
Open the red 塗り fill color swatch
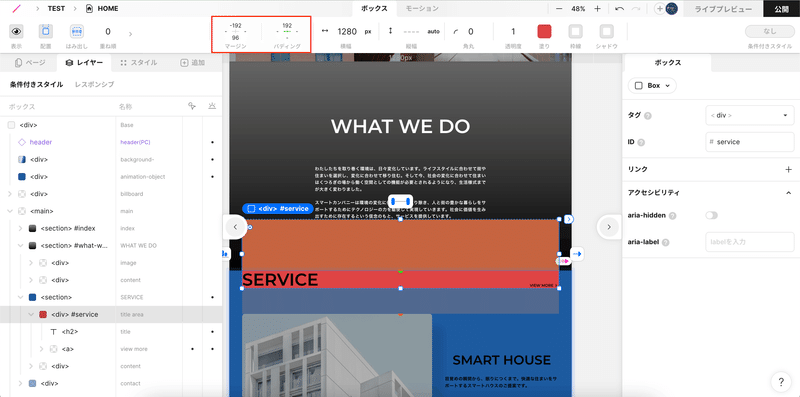point(544,32)
